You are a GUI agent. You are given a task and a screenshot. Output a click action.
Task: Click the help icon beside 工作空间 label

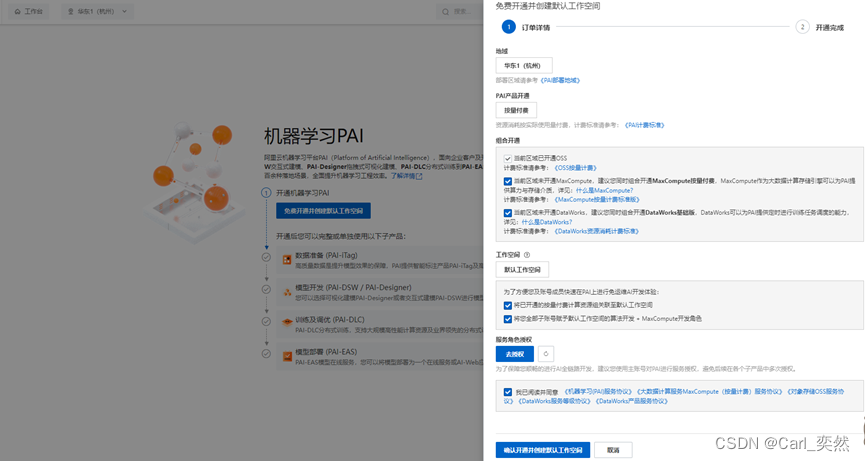pos(527,255)
